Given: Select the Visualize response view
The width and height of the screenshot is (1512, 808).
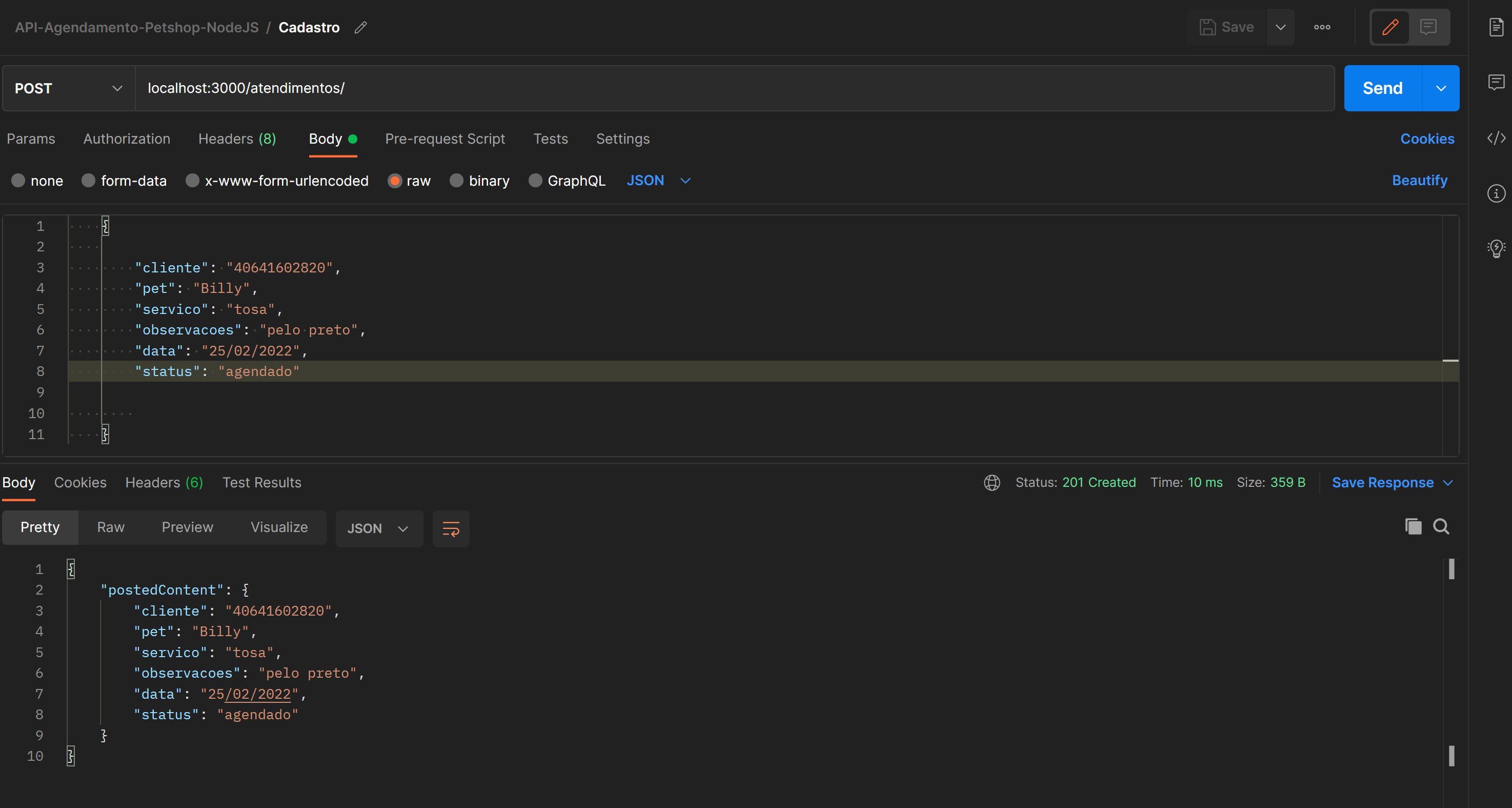Looking at the screenshot, I should click(279, 527).
